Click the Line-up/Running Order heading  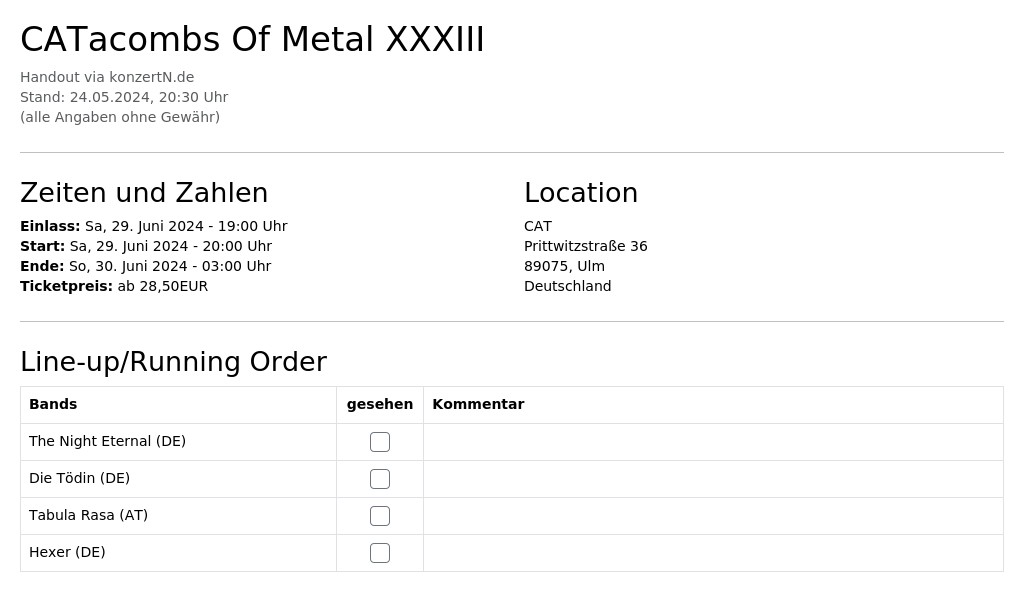point(173,362)
